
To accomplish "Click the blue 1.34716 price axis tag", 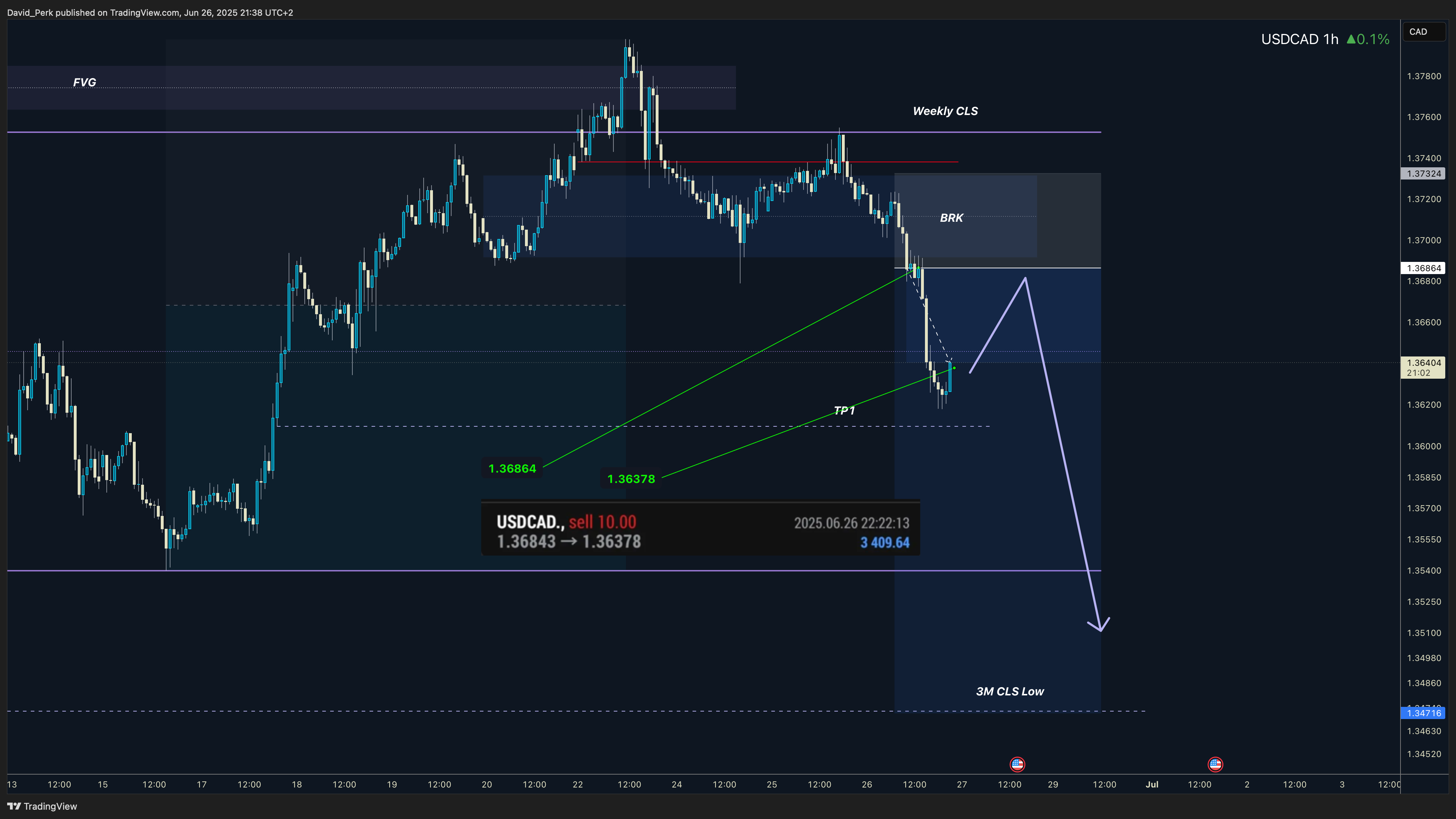I will tap(1424, 713).
